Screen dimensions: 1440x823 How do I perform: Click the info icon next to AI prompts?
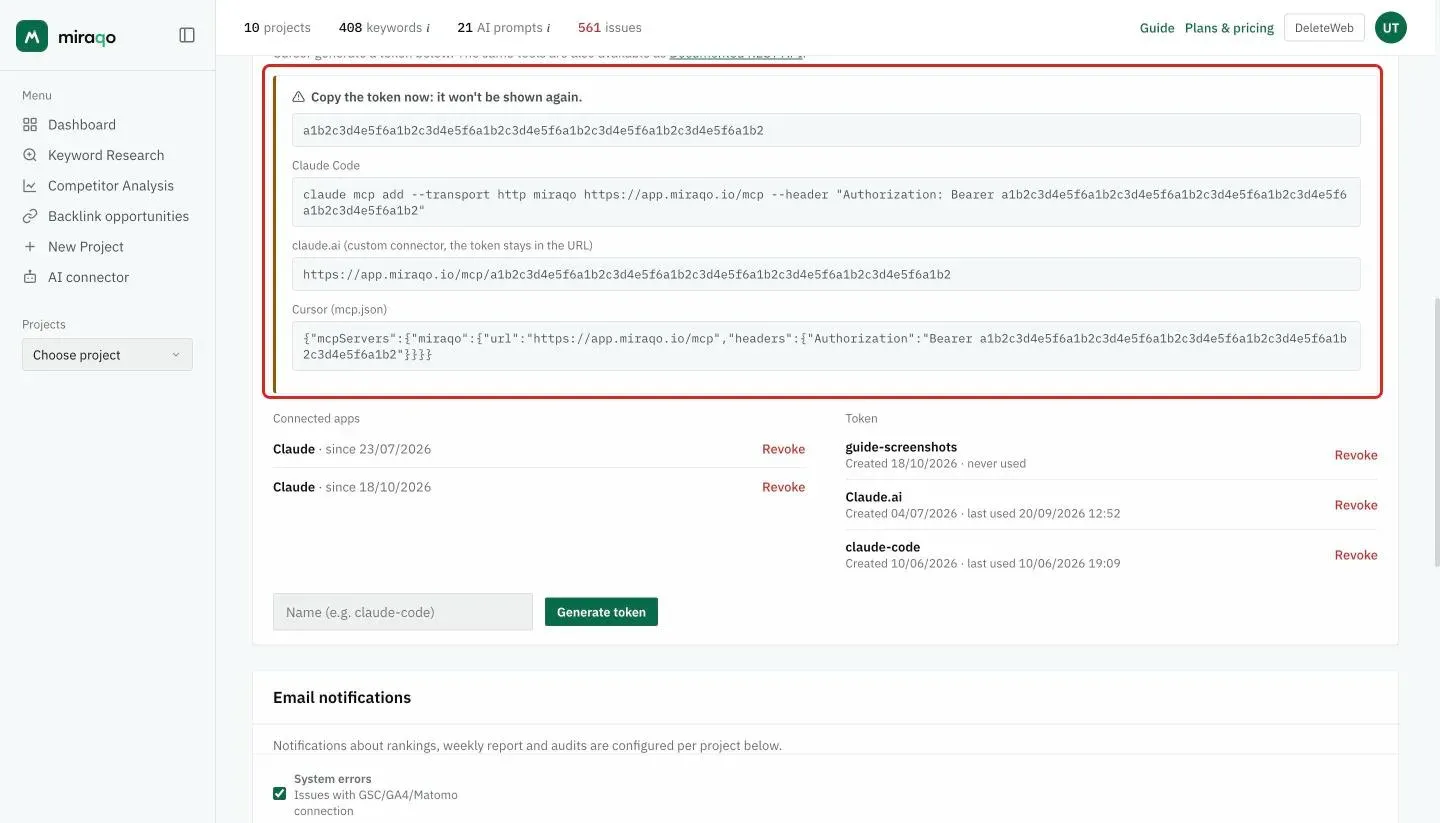coord(548,28)
